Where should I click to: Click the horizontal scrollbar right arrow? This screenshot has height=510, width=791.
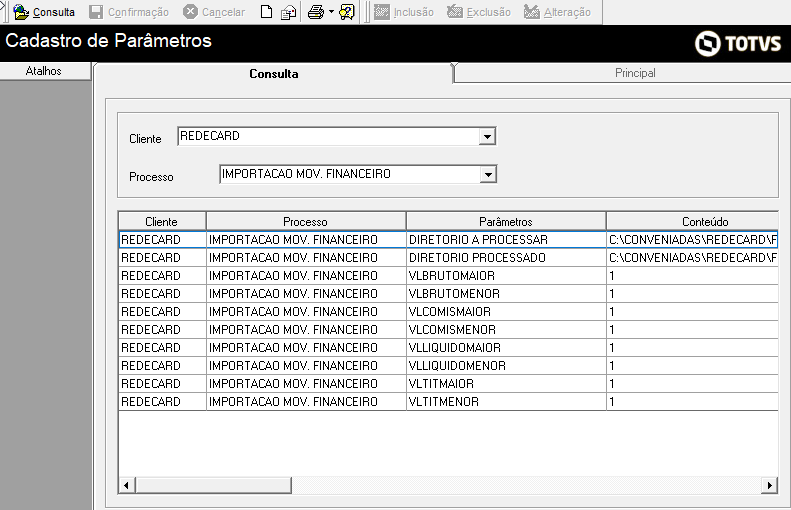[769, 485]
